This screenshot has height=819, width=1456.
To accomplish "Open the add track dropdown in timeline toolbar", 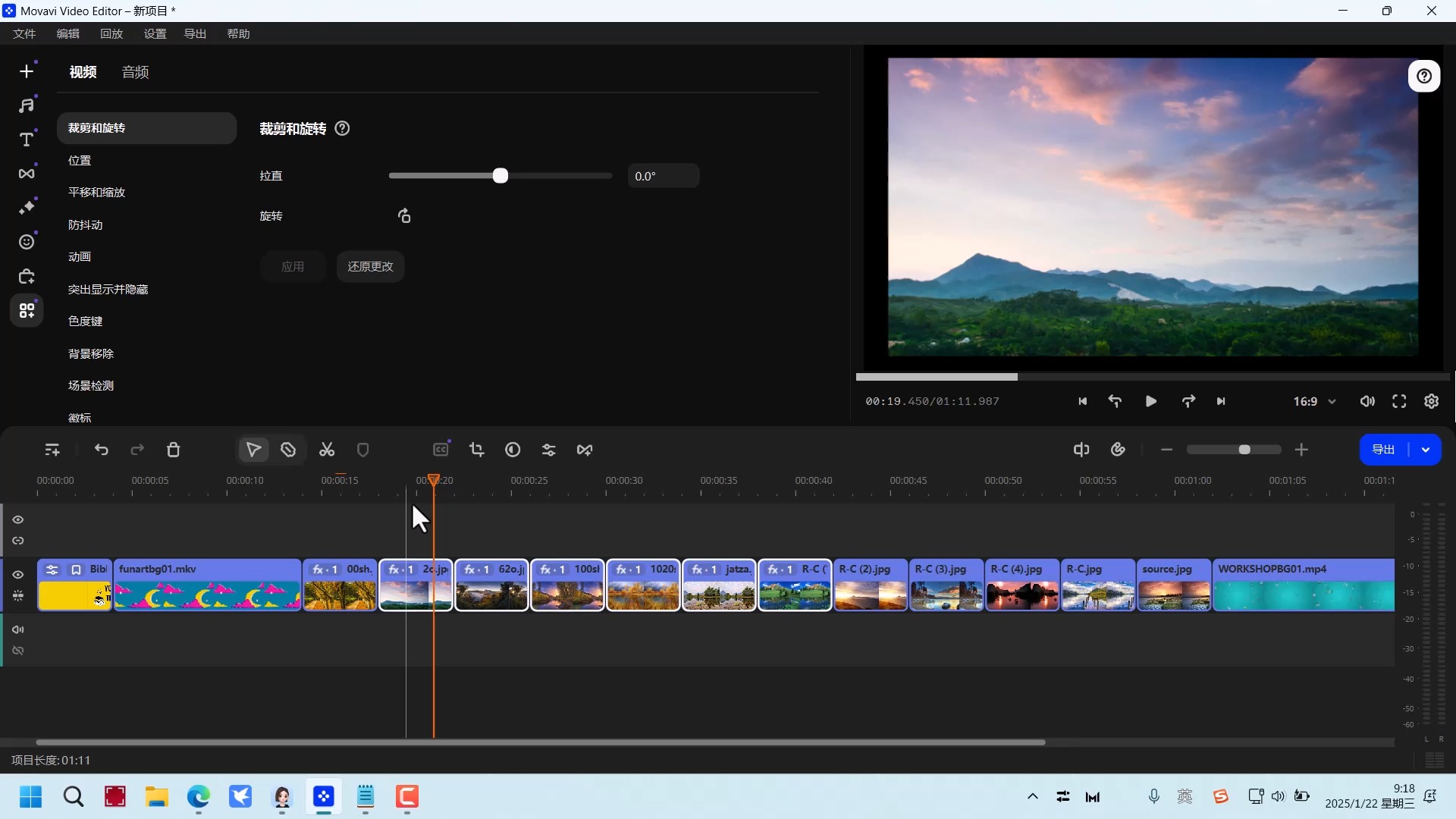I will (52, 450).
